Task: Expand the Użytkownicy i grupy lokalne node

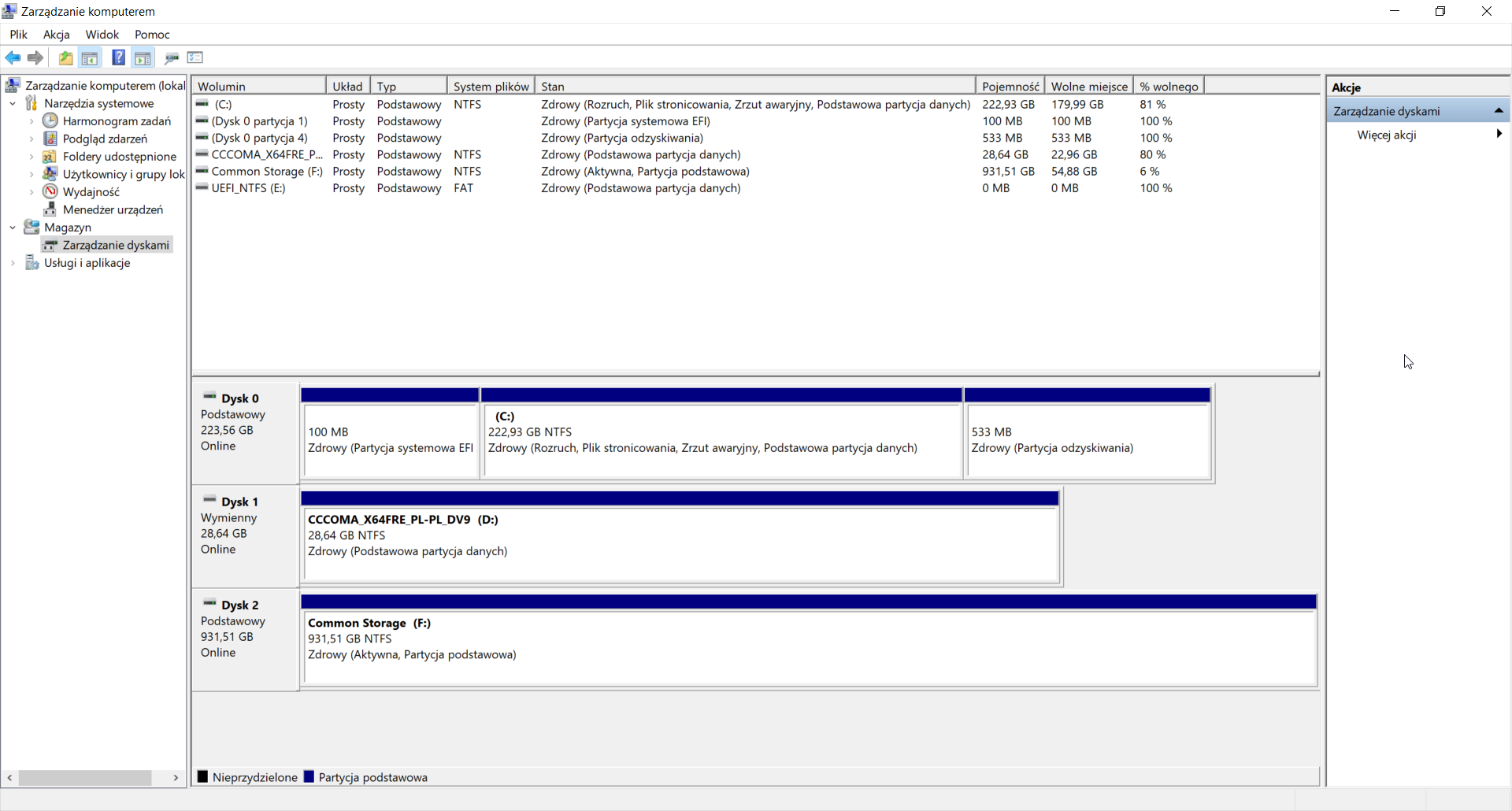Action: pyautogui.click(x=31, y=174)
